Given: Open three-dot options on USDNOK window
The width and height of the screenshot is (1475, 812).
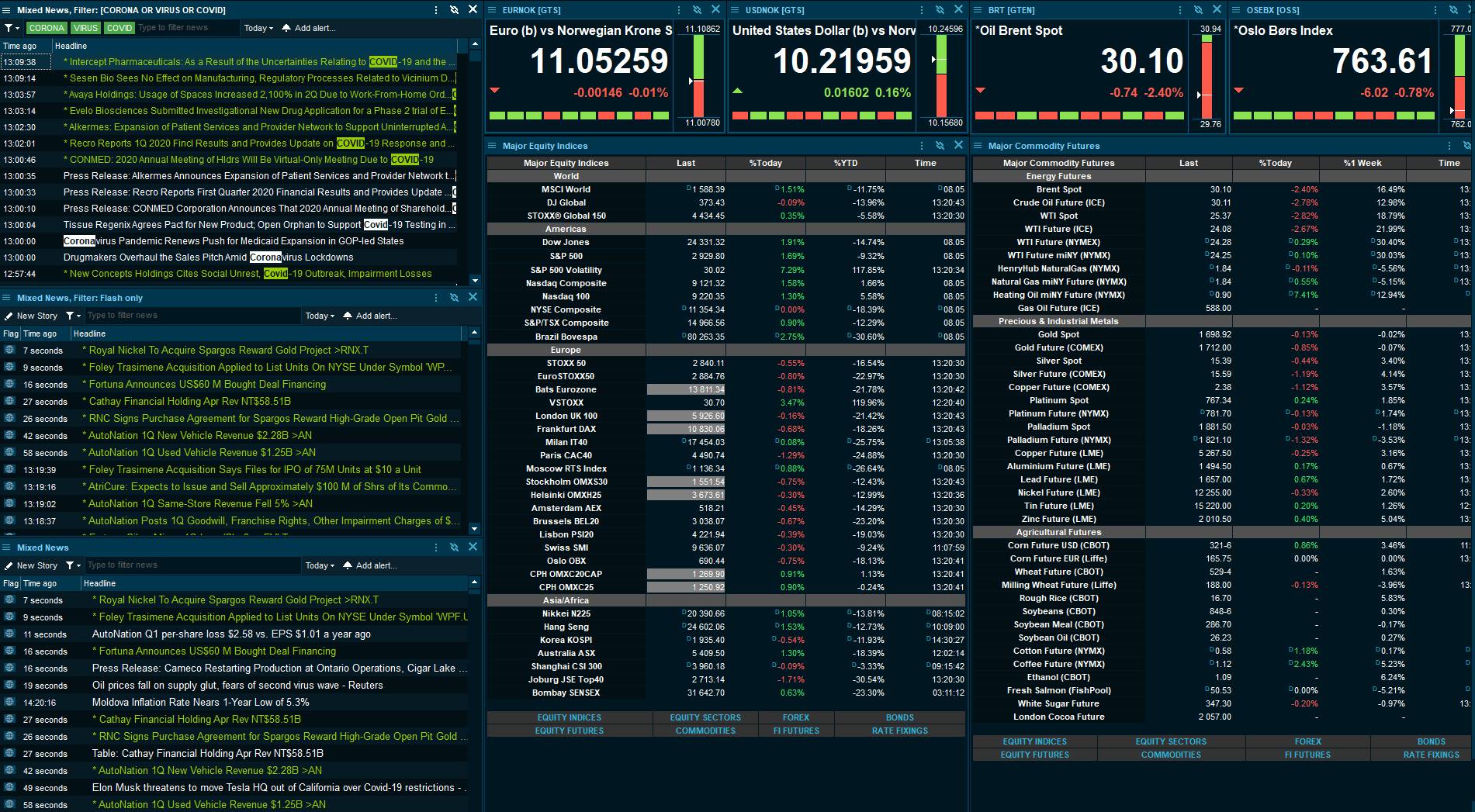Looking at the screenshot, I should (922, 10).
